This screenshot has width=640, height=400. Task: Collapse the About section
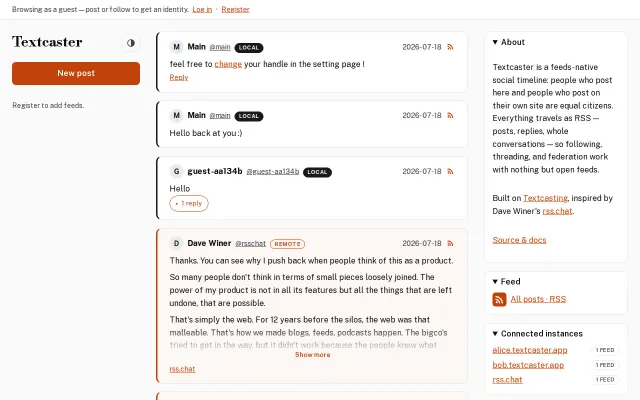[x=509, y=42]
